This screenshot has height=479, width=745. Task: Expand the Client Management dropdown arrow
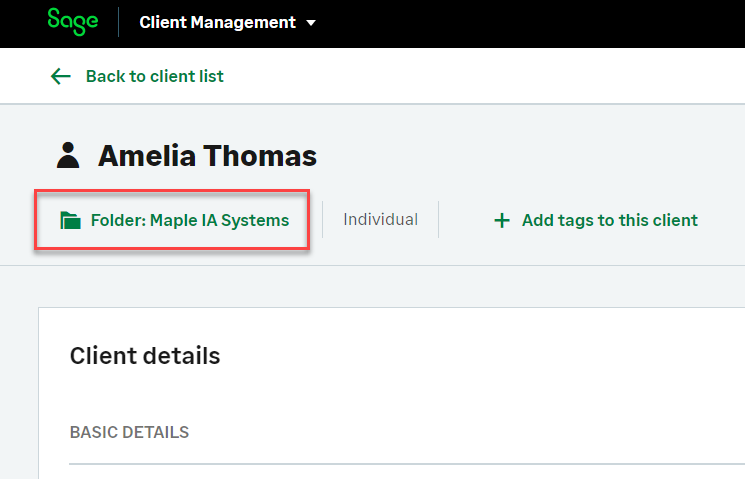pos(311,23)
